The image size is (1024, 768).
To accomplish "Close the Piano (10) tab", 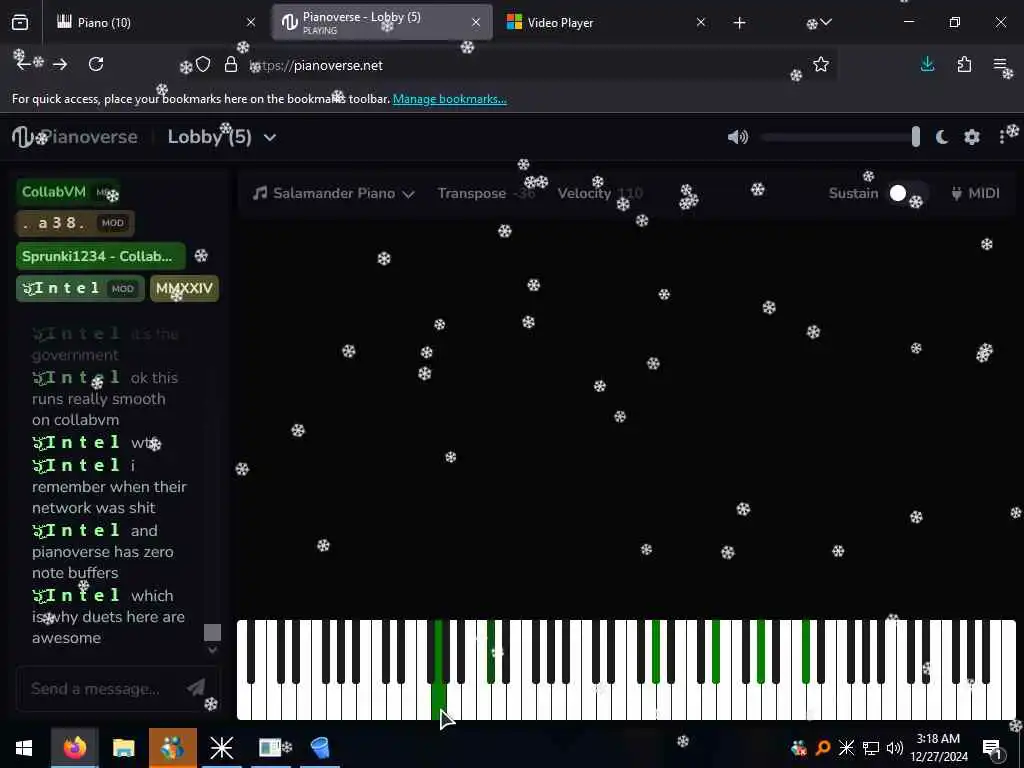I will point(251,23).
